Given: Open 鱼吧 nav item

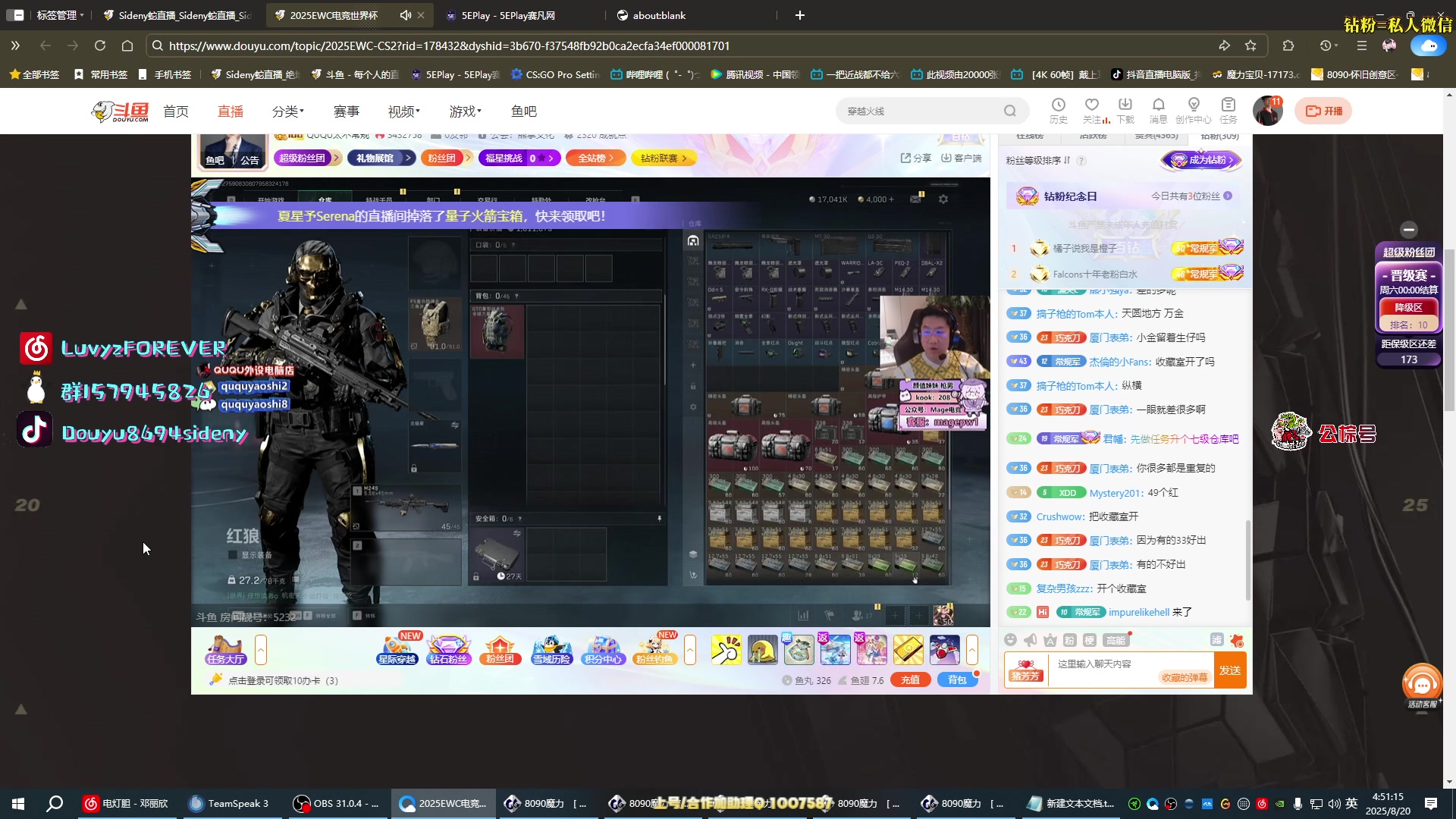Looking at the screenshot, I should click(x=524, y=111).
